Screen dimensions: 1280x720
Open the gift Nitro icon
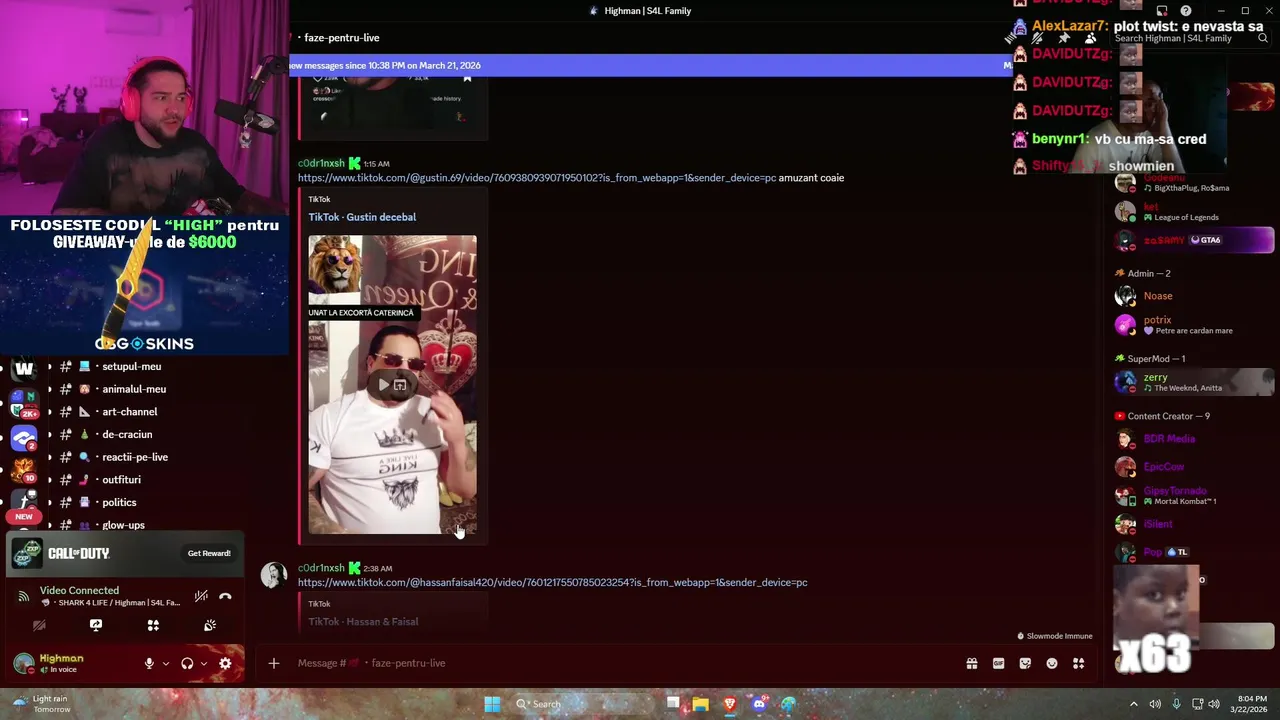[x=971, y=663]
